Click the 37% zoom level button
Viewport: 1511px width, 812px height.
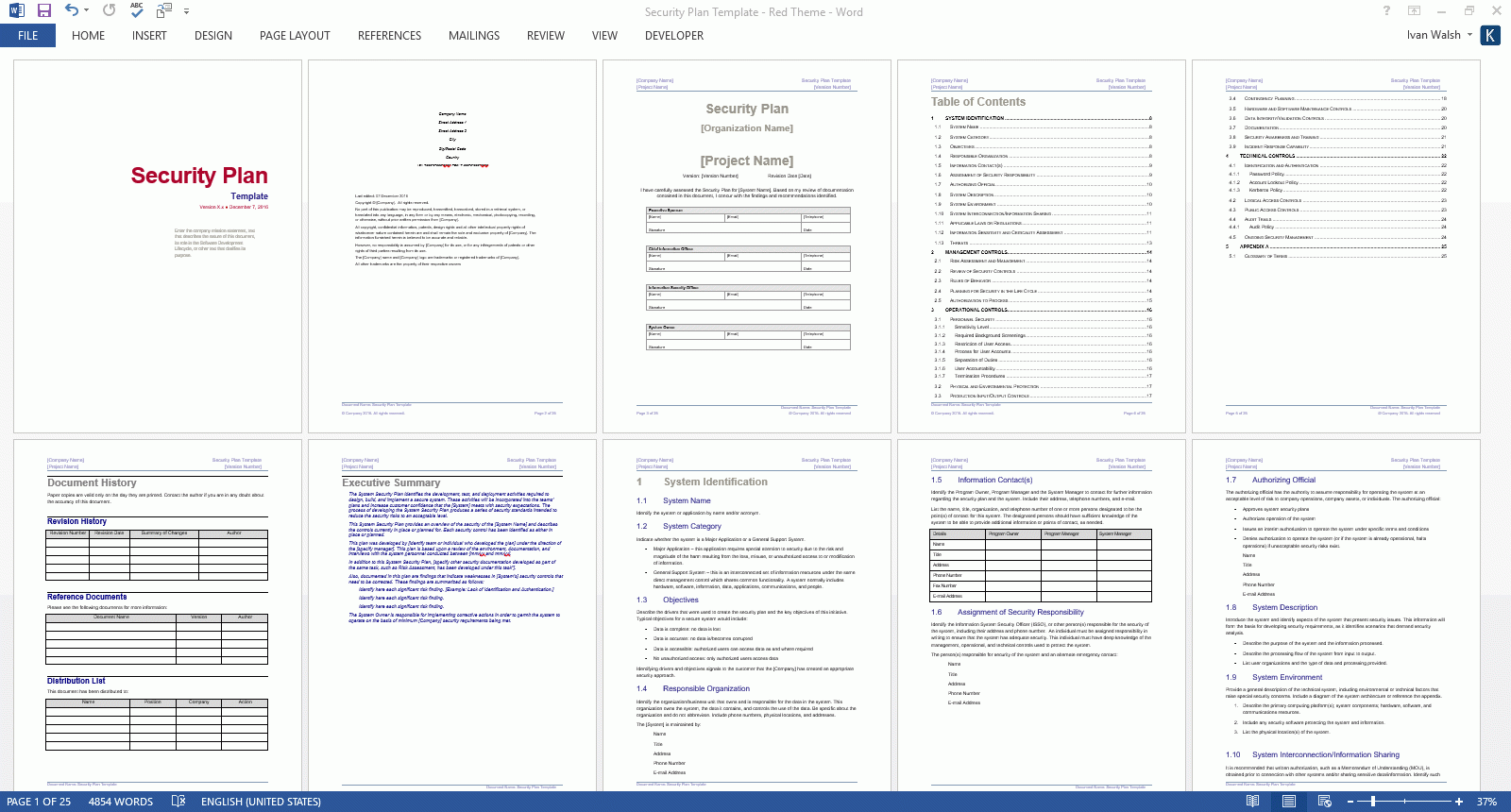[x=1486, y=802]
